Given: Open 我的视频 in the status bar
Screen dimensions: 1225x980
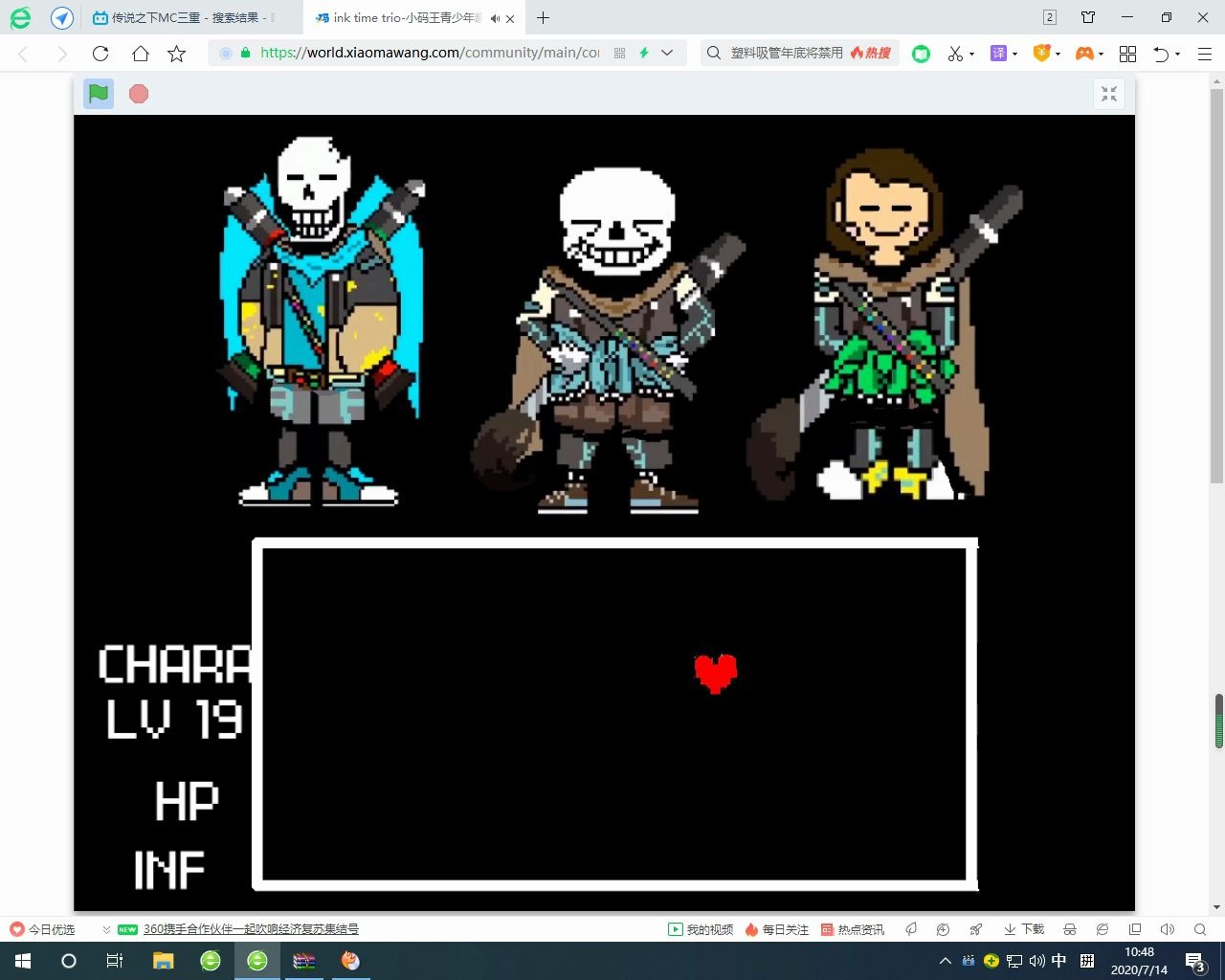Looking at the screenshot, I should coord(701,929).
